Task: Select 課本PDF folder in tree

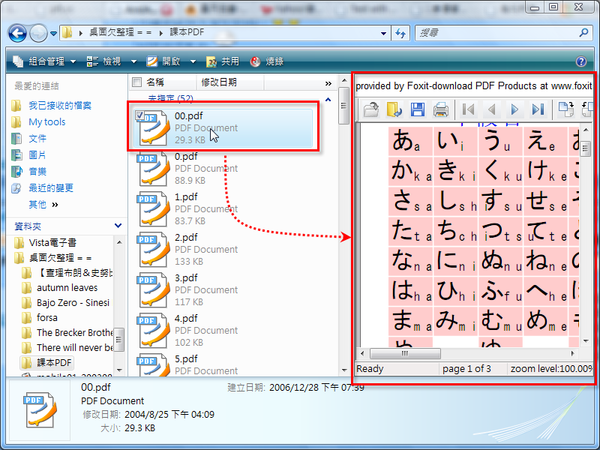Action: pos(54,362)
